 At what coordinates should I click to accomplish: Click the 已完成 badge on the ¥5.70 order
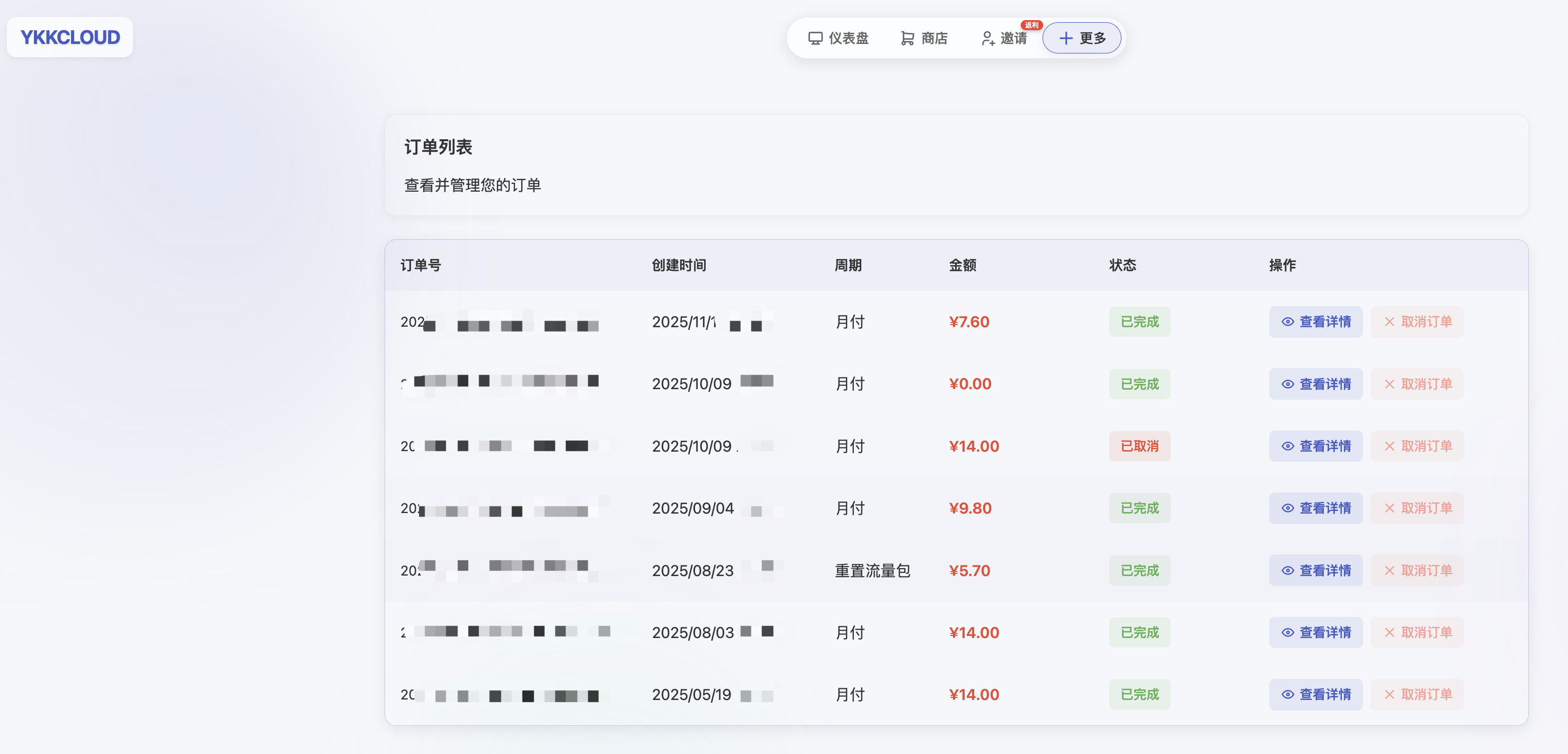pos(1139,570)
